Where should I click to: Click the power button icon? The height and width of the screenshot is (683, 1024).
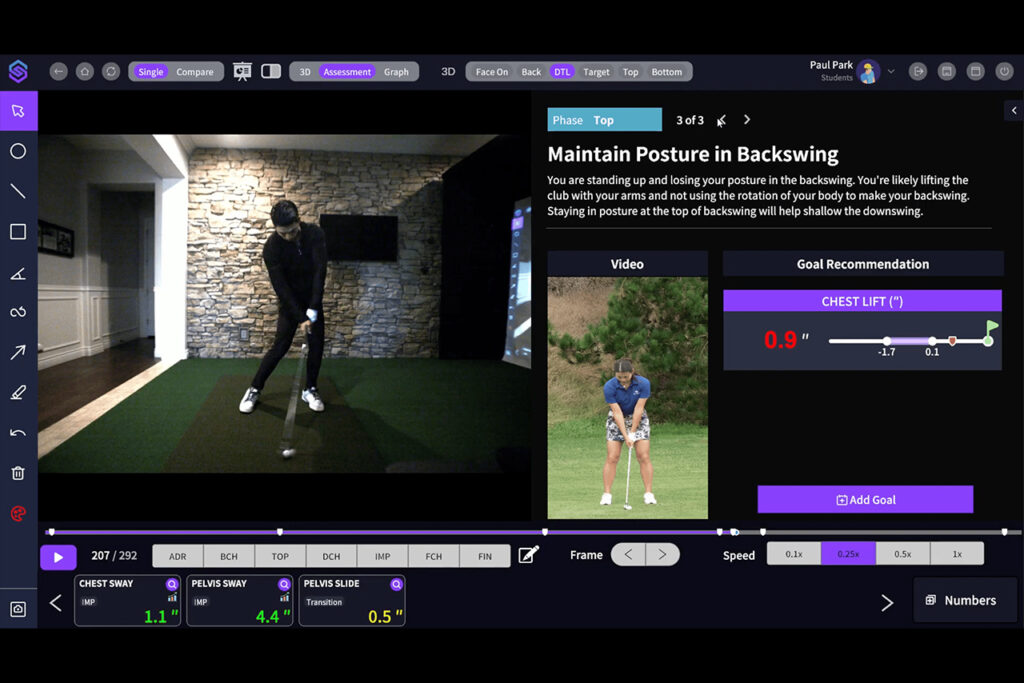click(x=1004, y=71)
